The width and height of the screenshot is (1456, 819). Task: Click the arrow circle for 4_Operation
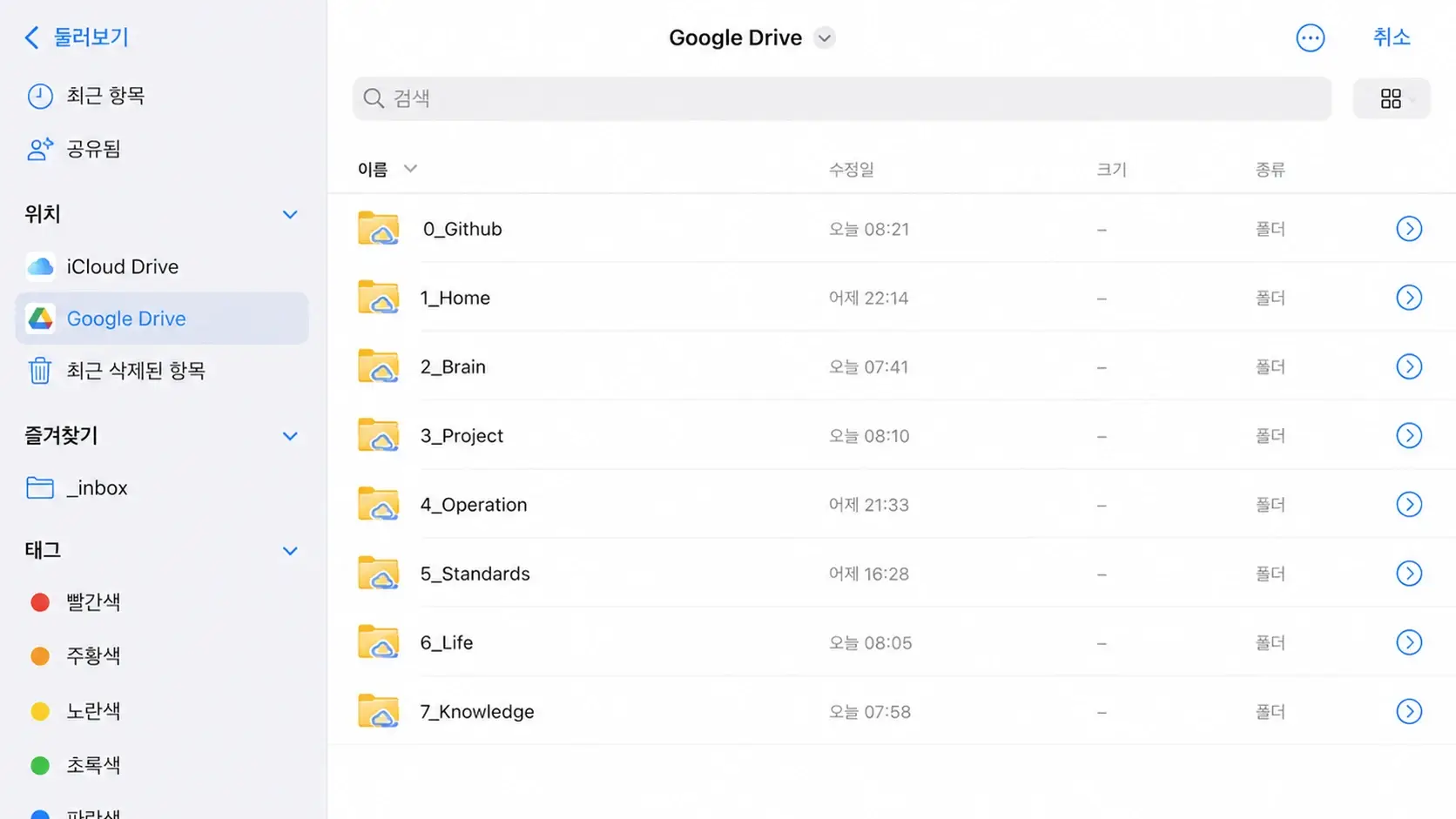(x=1409, y=504)
